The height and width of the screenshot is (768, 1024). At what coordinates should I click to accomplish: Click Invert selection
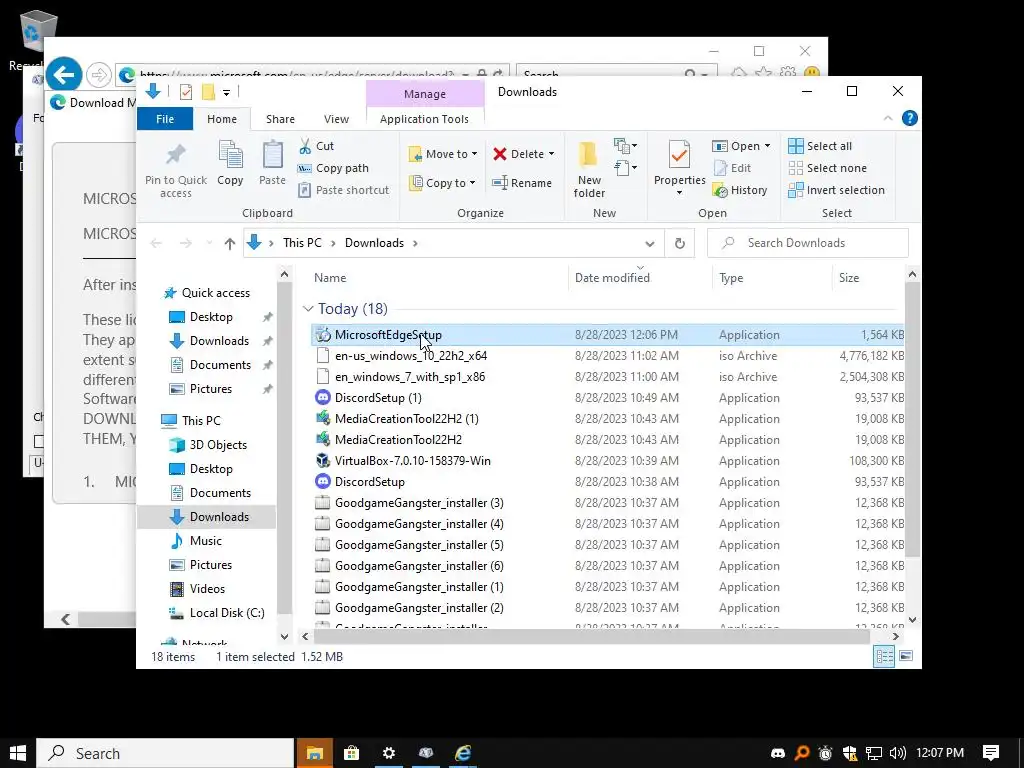pos(837,190)
